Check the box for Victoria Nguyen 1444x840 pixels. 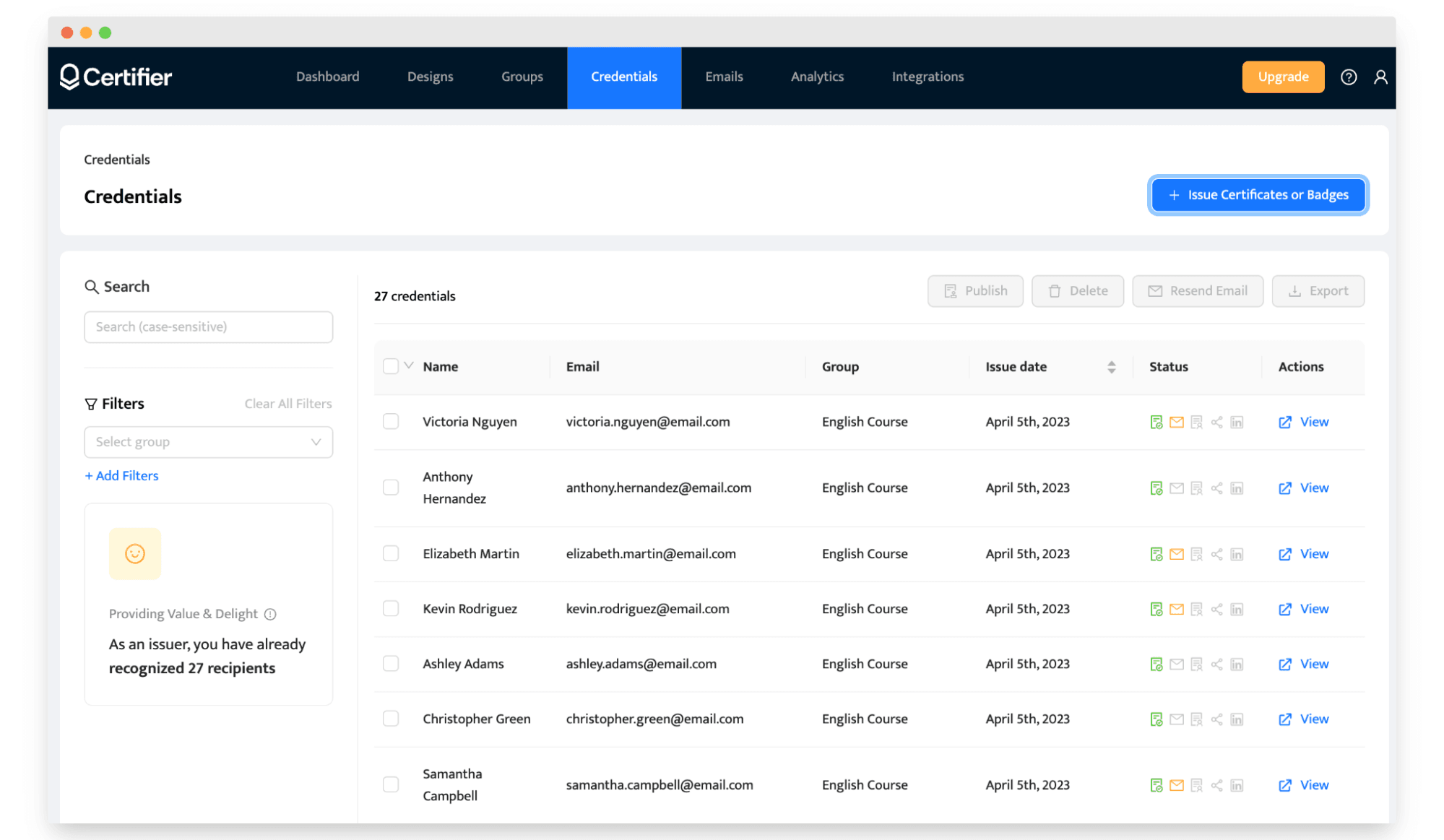[x=391, y=422]
